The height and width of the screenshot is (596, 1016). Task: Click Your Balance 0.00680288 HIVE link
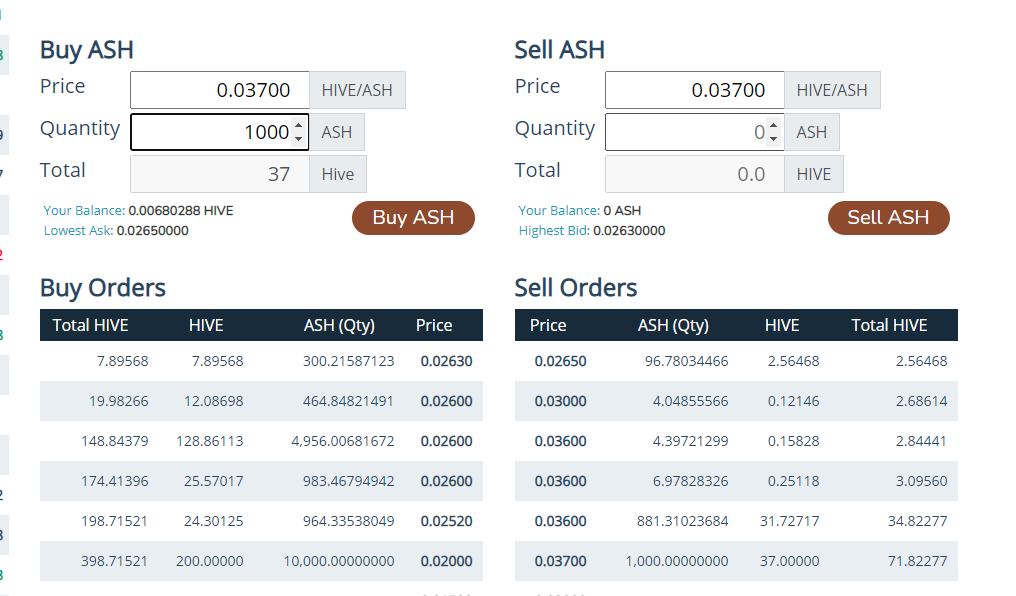(x=138, y=211)
